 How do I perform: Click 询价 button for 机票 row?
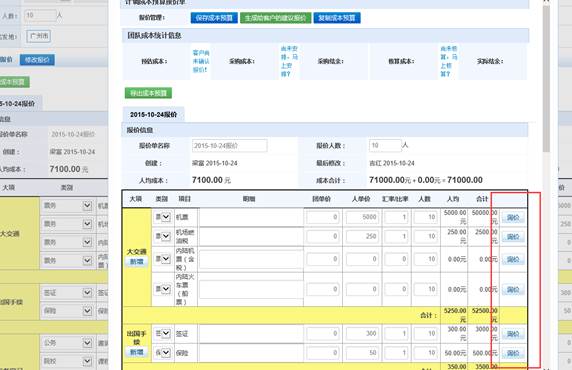click(513, 217)
